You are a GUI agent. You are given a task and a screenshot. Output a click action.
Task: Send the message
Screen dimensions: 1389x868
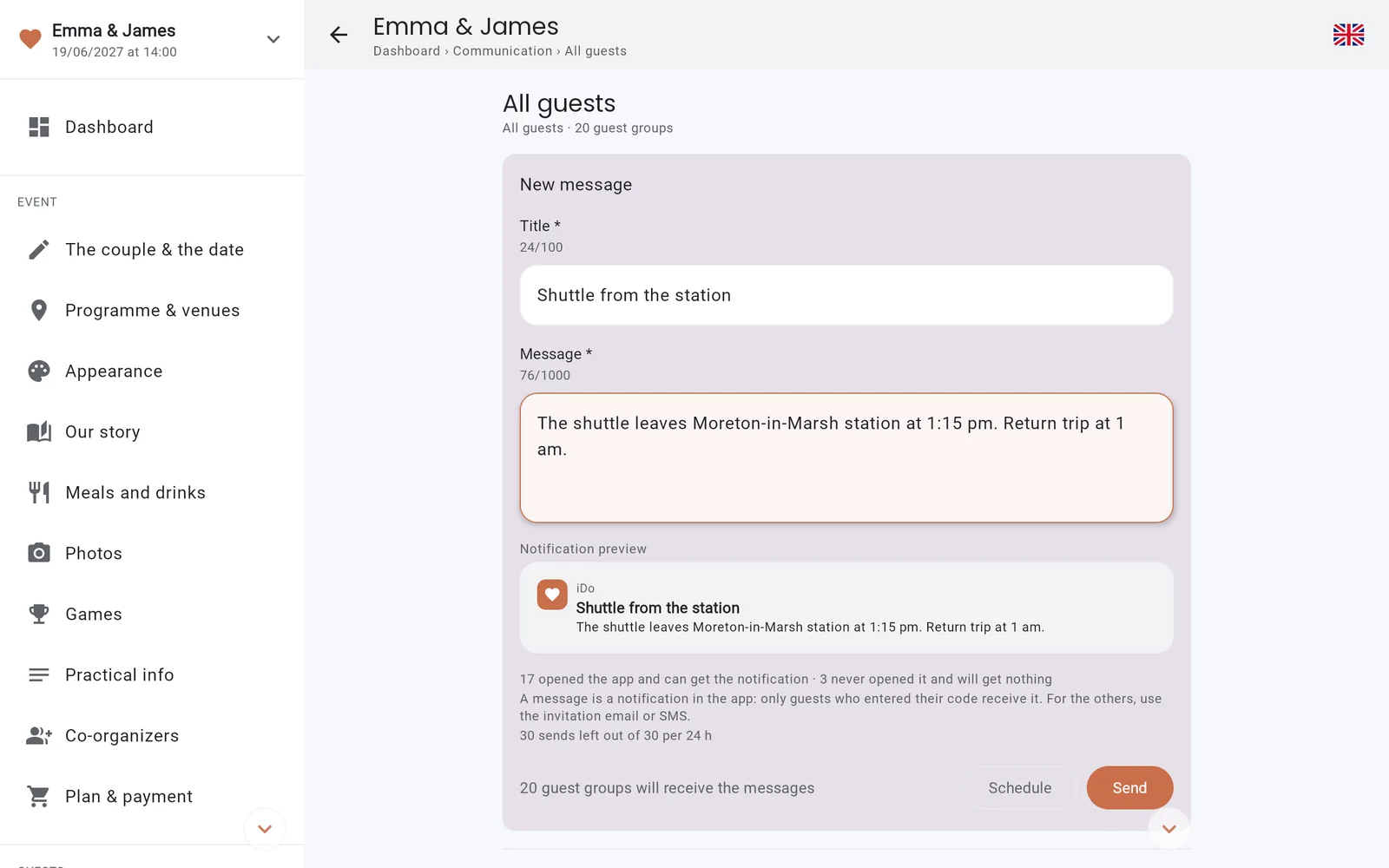(x=1129, y=788)
